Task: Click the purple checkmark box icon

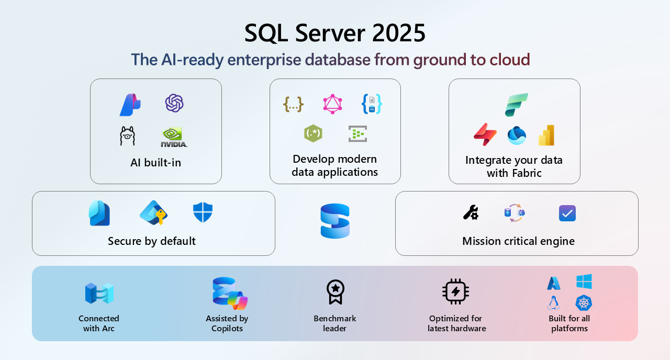Action: (567, 213)
